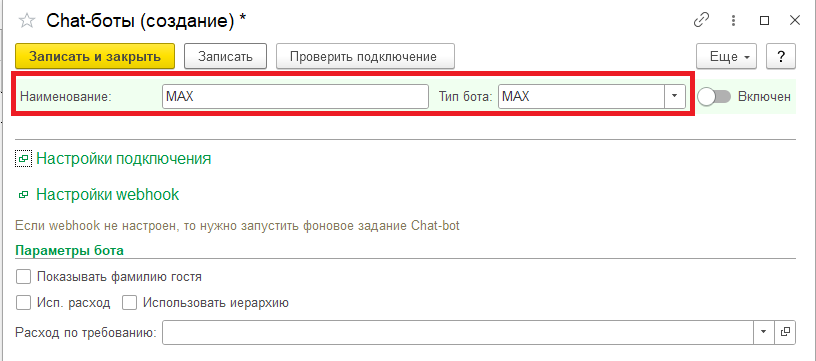The height and width of the screenshot is (361, 816).
Task: Open help with the question mark button
Action: (781, 56)
